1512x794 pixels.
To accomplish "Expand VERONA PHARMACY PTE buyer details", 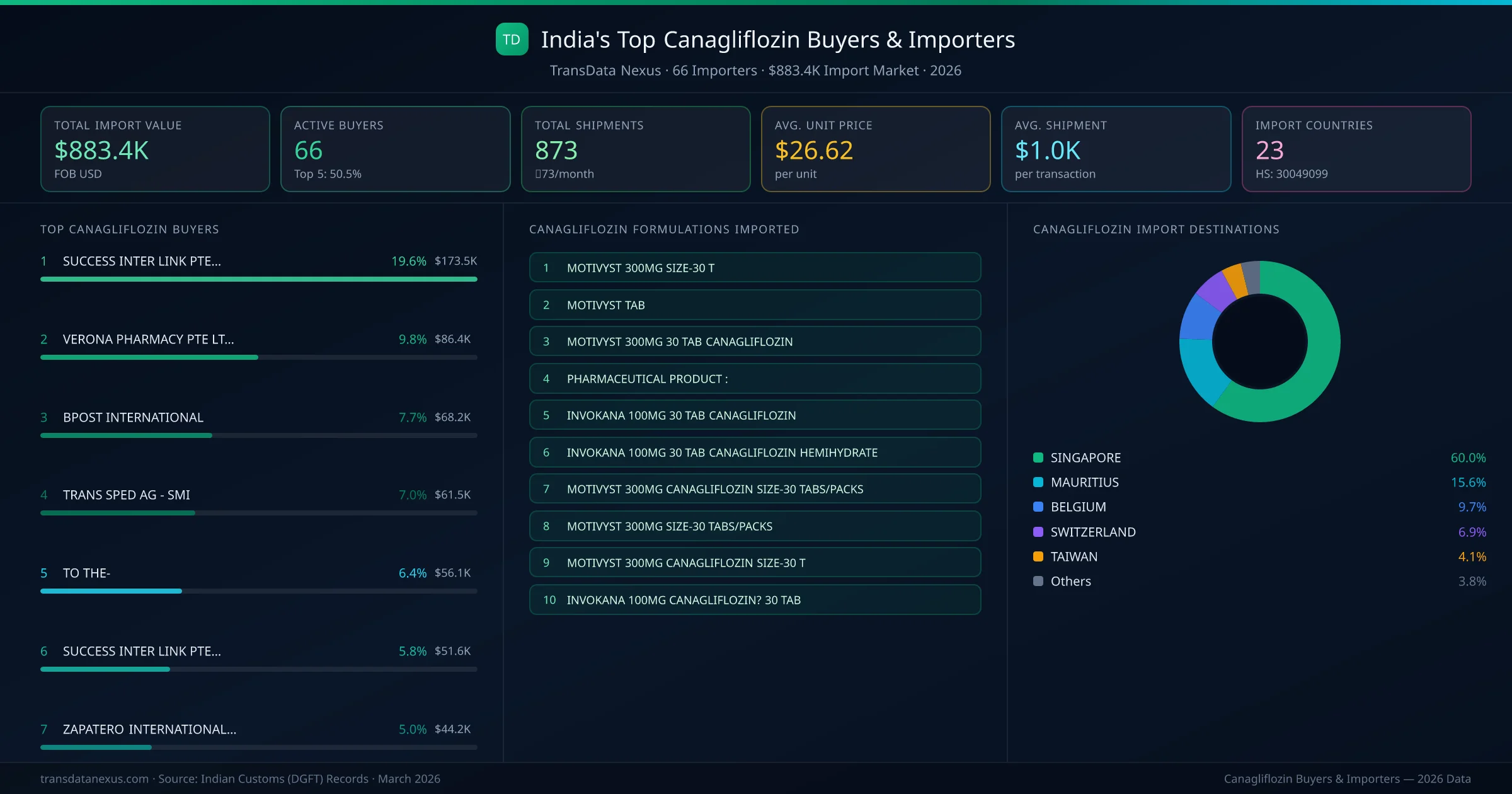I will (x=148, y=339).
